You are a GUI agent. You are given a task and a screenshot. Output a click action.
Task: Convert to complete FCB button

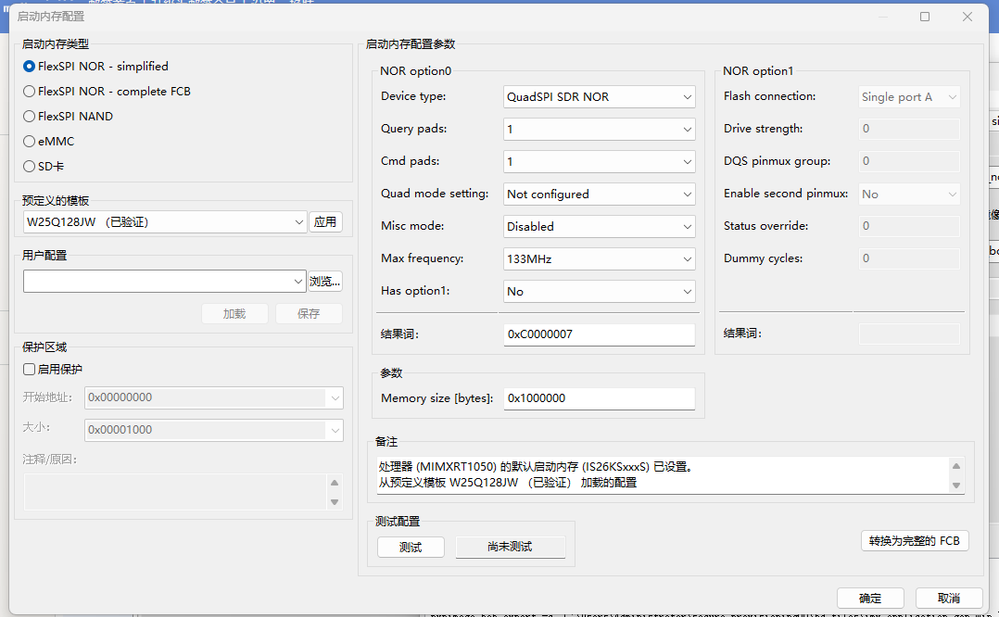(x=914, y=541)
